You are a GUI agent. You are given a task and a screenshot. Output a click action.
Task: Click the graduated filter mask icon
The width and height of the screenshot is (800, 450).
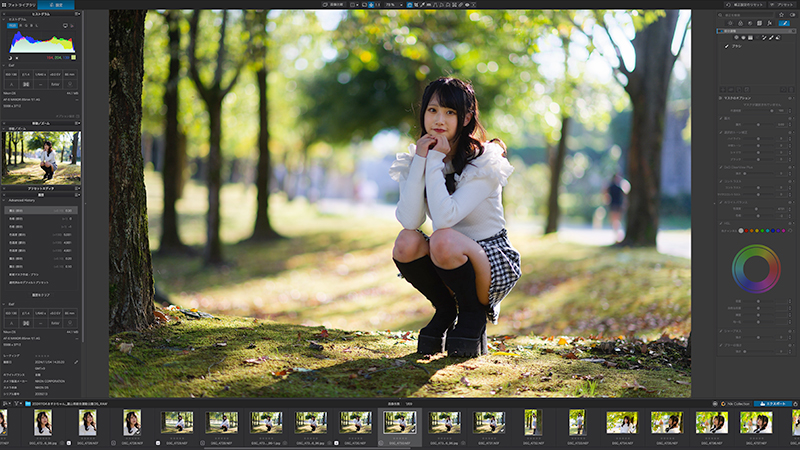pos(750,37)
